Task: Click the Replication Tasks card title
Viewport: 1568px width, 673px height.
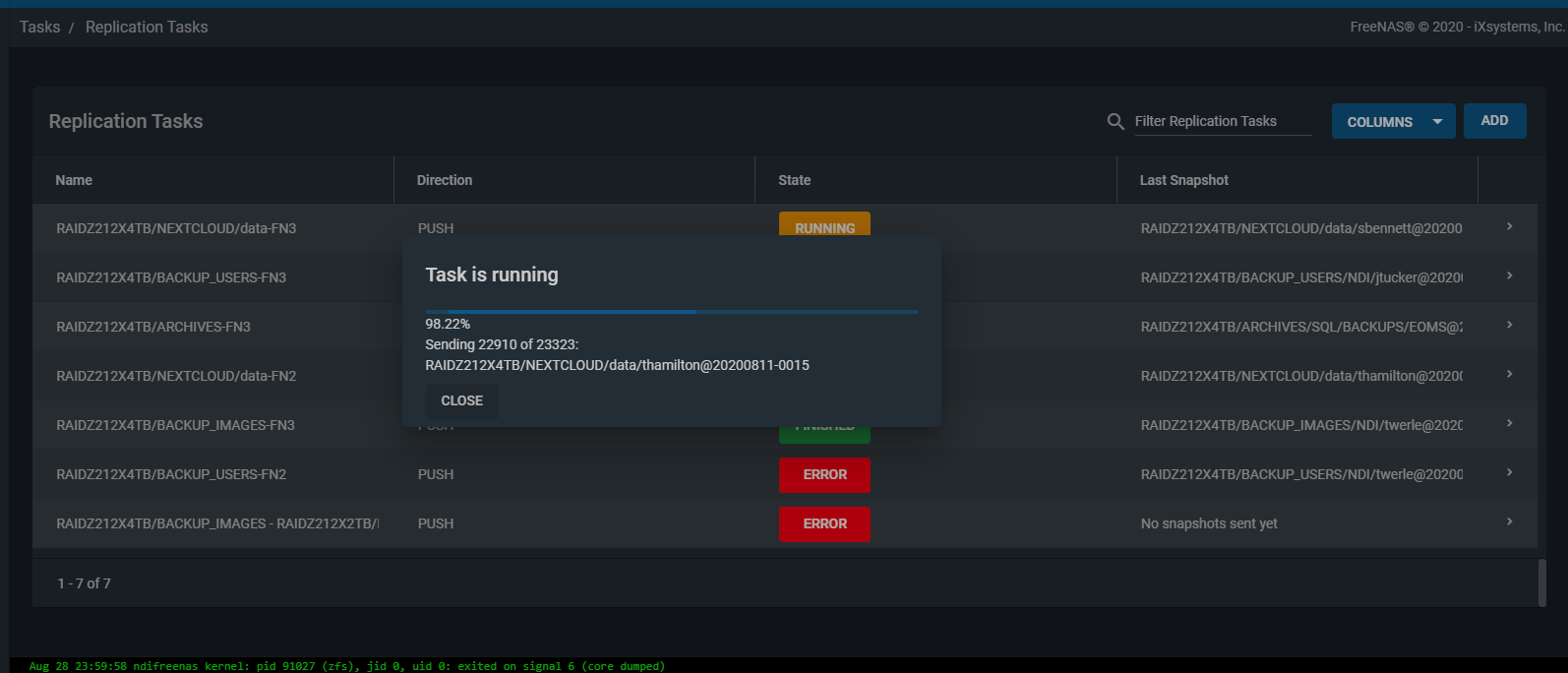Action: [126, 121]
